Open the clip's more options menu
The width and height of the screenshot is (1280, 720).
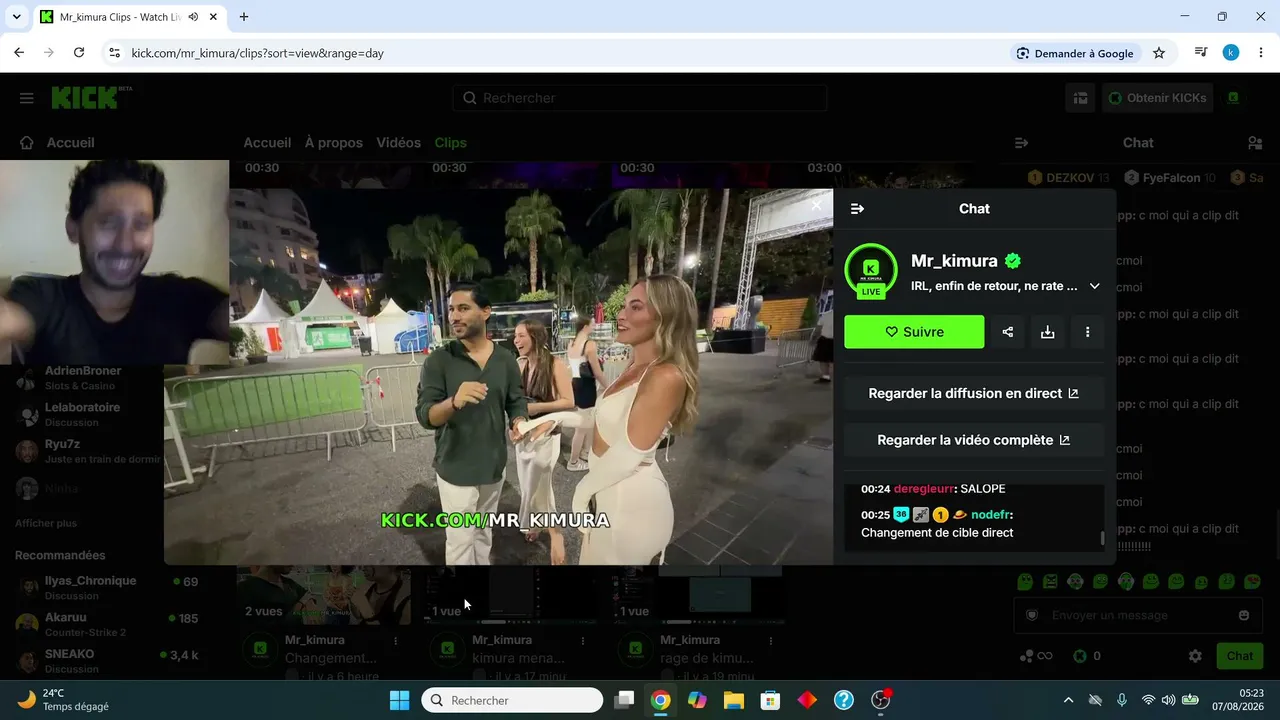point(1088,332)
